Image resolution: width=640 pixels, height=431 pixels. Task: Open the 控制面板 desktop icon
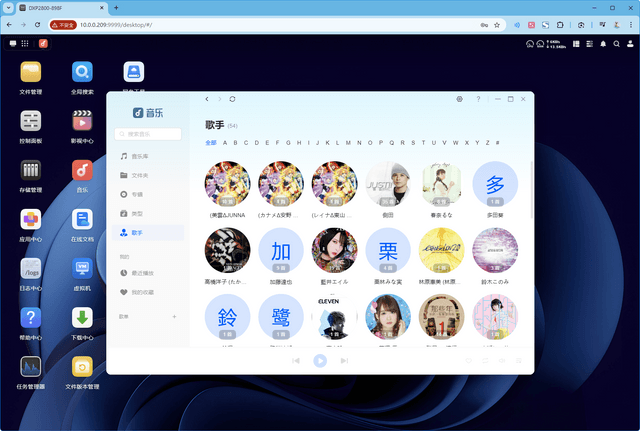tap(31, 121)
